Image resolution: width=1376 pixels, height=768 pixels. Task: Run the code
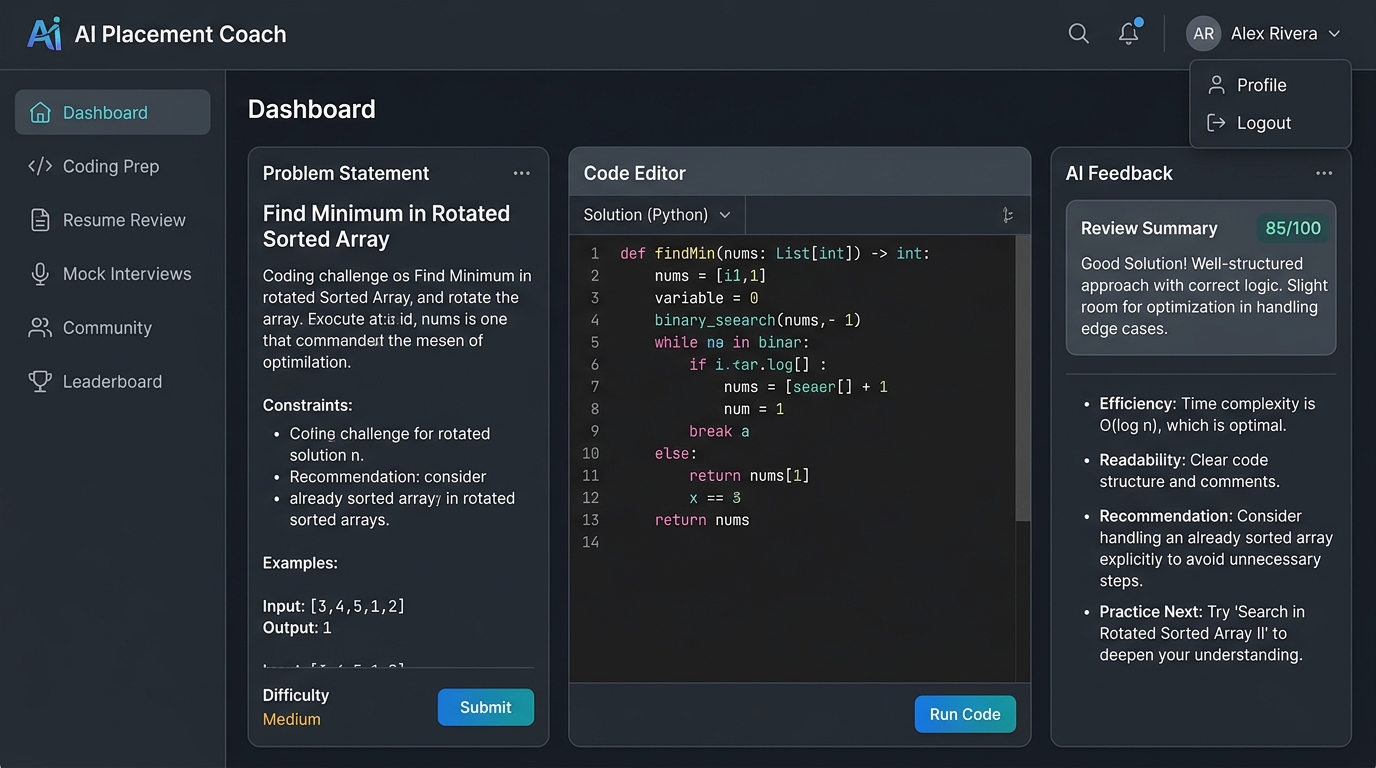(965, 714)
